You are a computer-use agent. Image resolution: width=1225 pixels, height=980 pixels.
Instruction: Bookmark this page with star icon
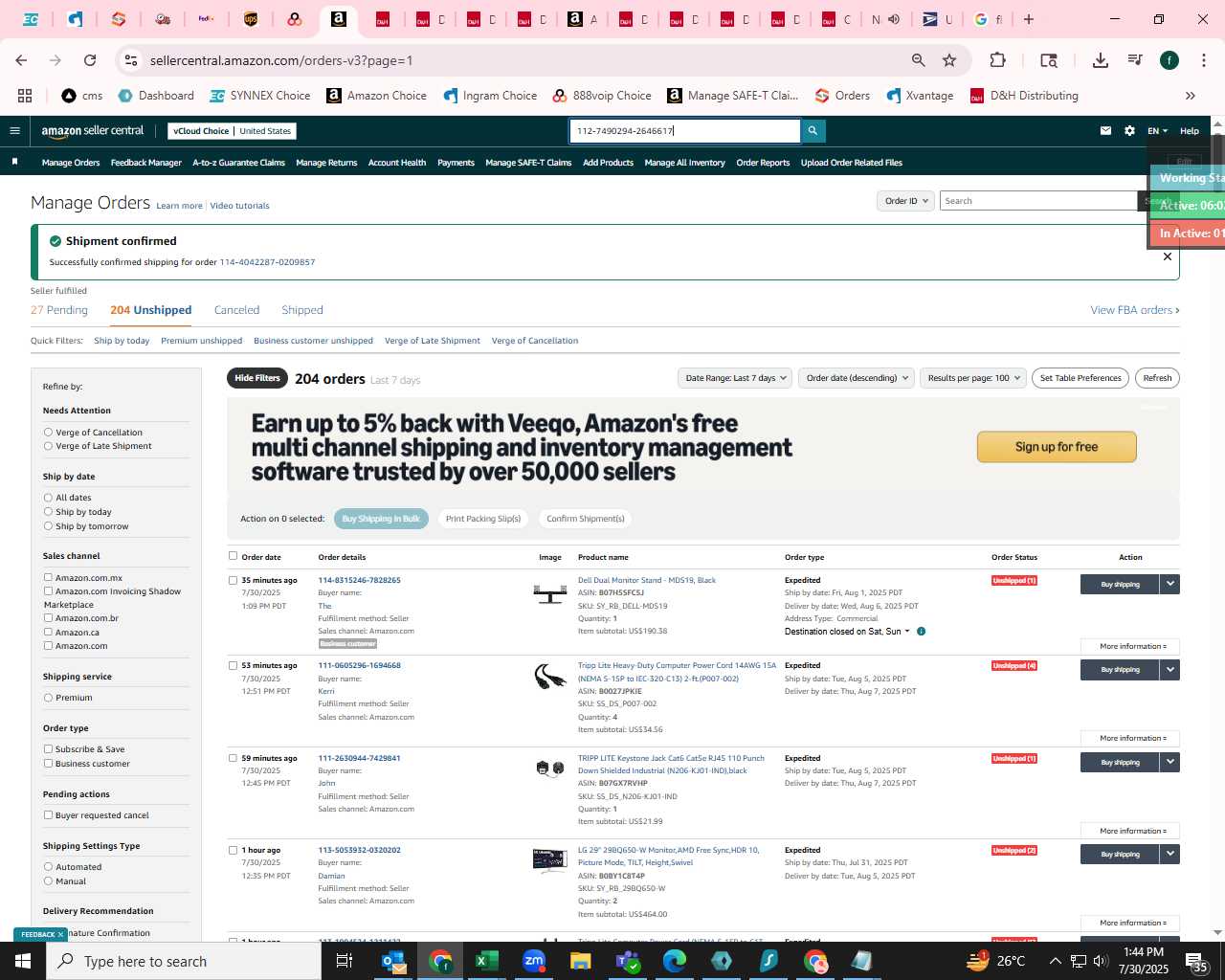(949, 60)
